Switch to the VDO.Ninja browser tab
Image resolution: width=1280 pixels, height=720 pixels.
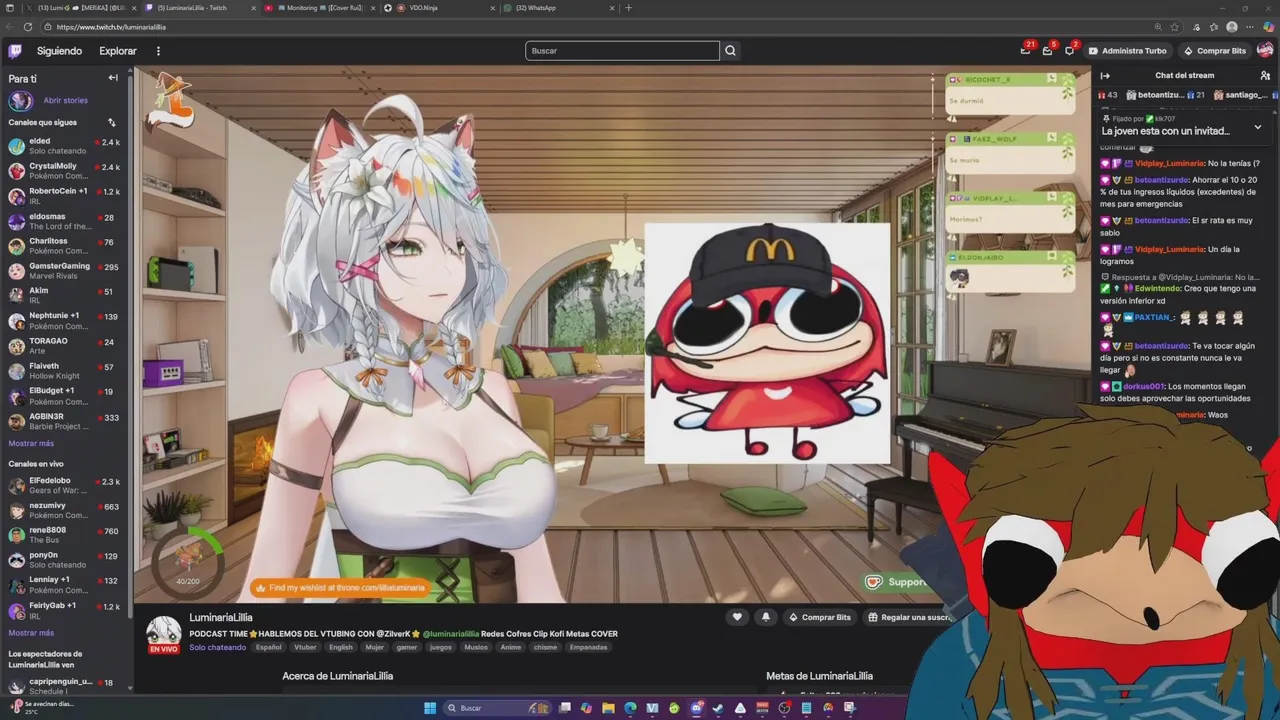(x=438, y=8)
